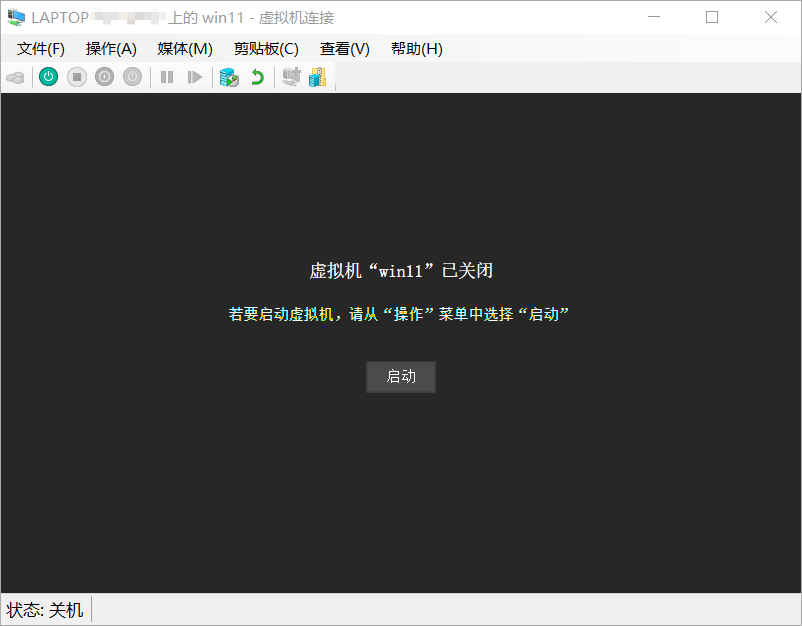Click the instruction text about 操作 menu
Screen dimensions: 802x626
[x=398, y=314]
